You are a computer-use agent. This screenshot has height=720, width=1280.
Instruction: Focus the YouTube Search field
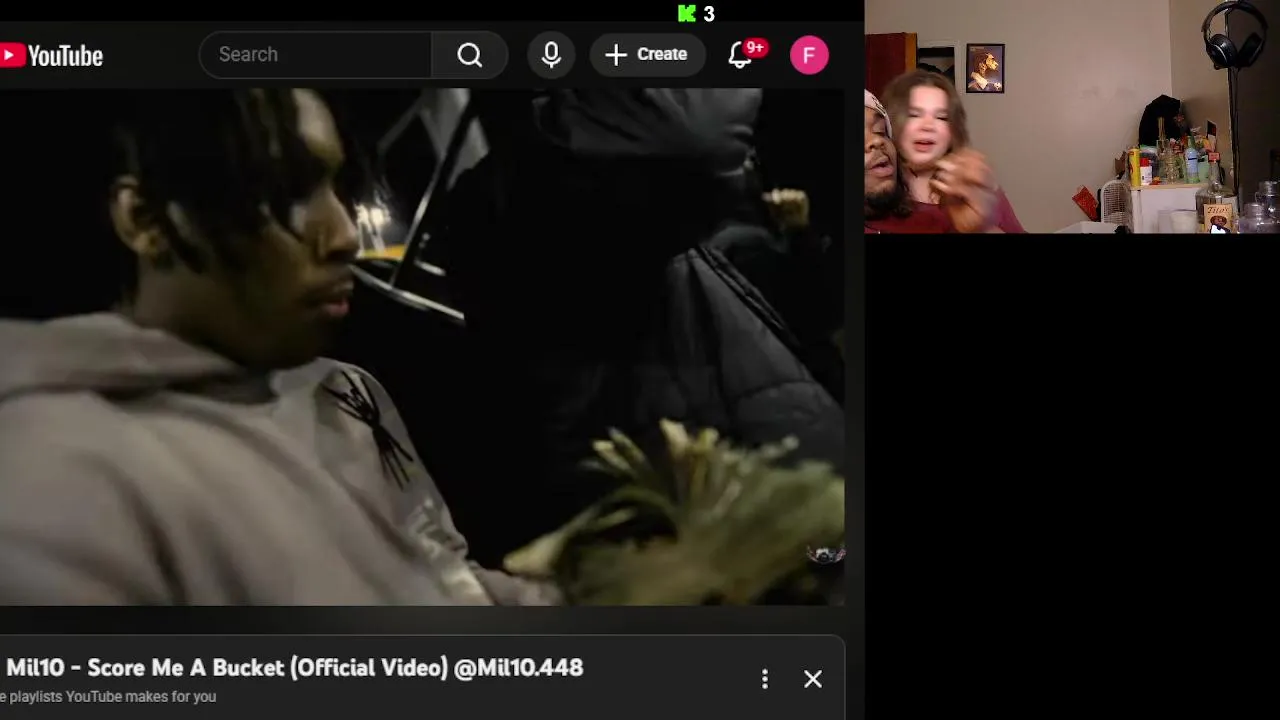[x=316, y=54]
